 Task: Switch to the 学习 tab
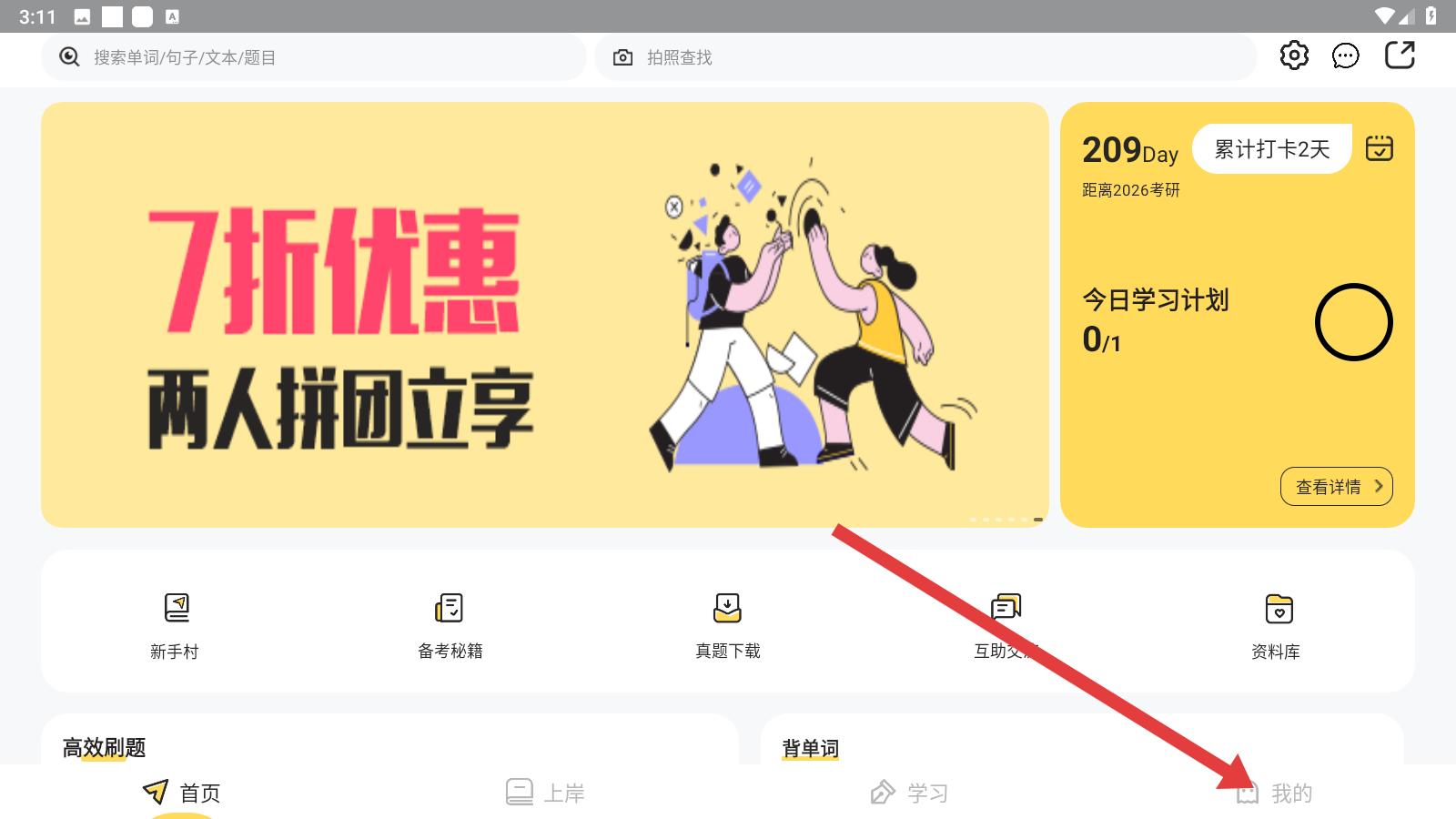910,793
